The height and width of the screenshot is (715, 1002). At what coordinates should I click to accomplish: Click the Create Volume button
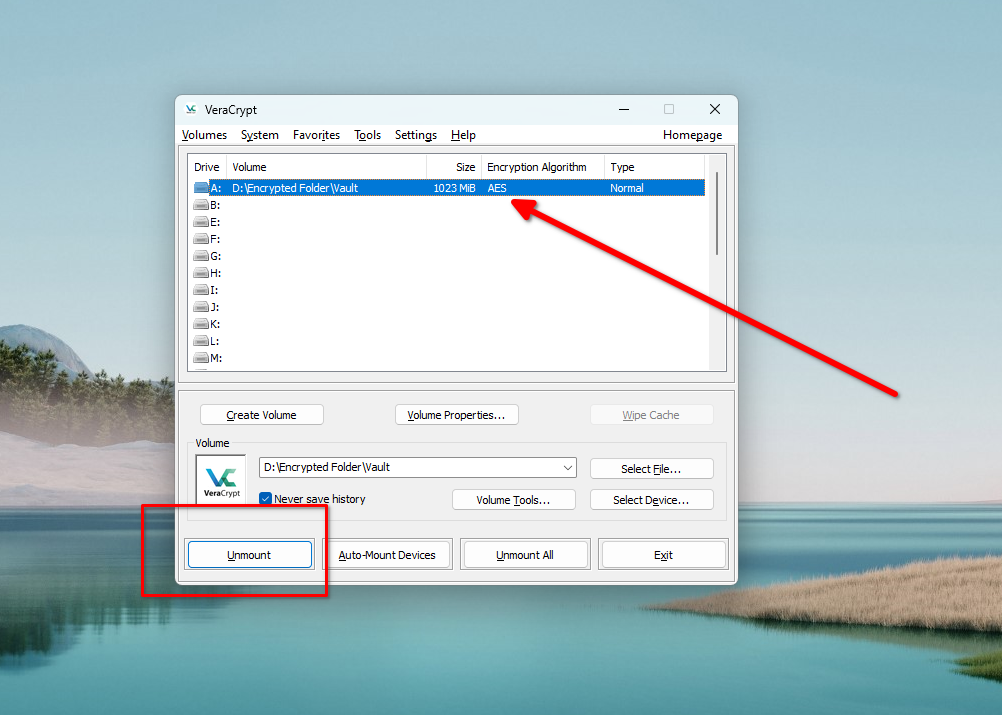point(261,415)
